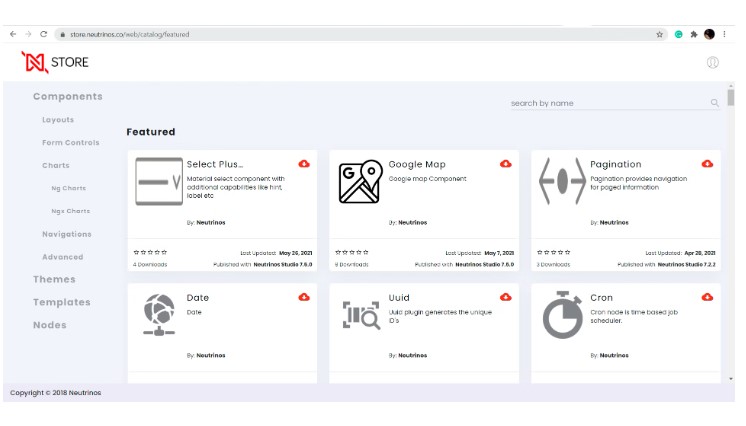
Task: Click 'Neutrinos Studio 7.2.2' text
Action: pyautogui.click(x=687, y=265)
